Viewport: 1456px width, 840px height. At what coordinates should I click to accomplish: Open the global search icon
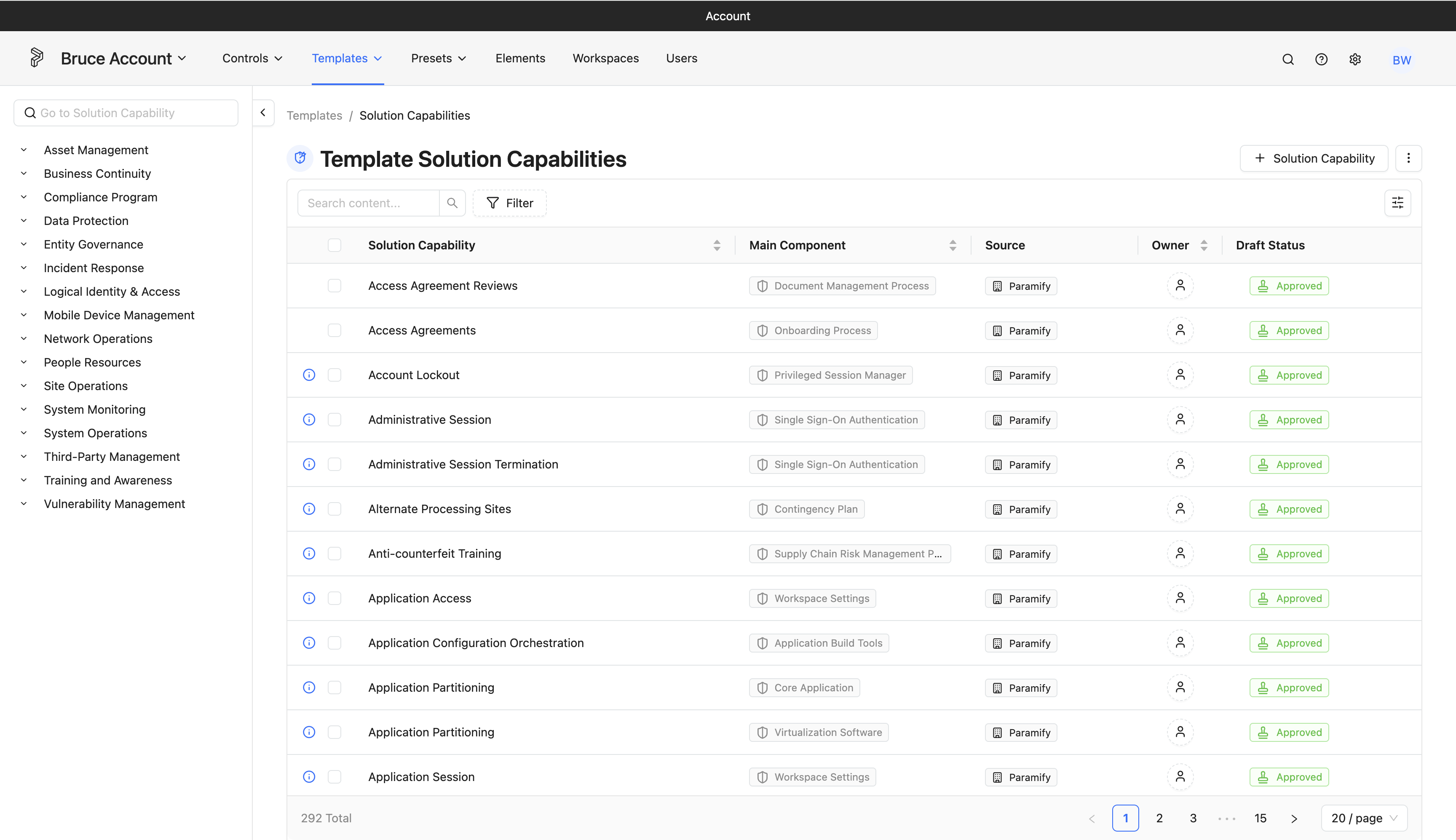(1287, 59)
